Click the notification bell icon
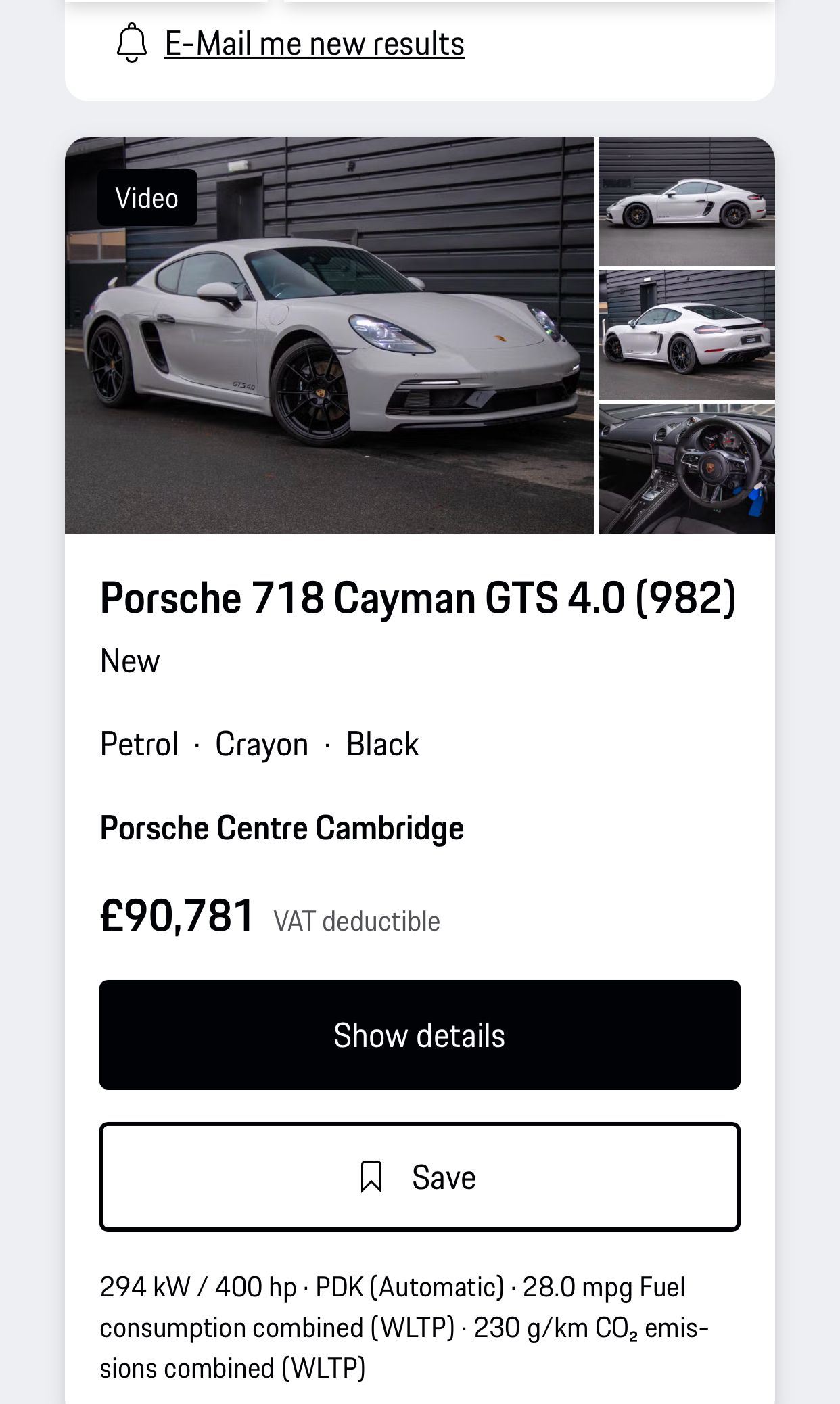840x1404 pixels. [132, 43]
